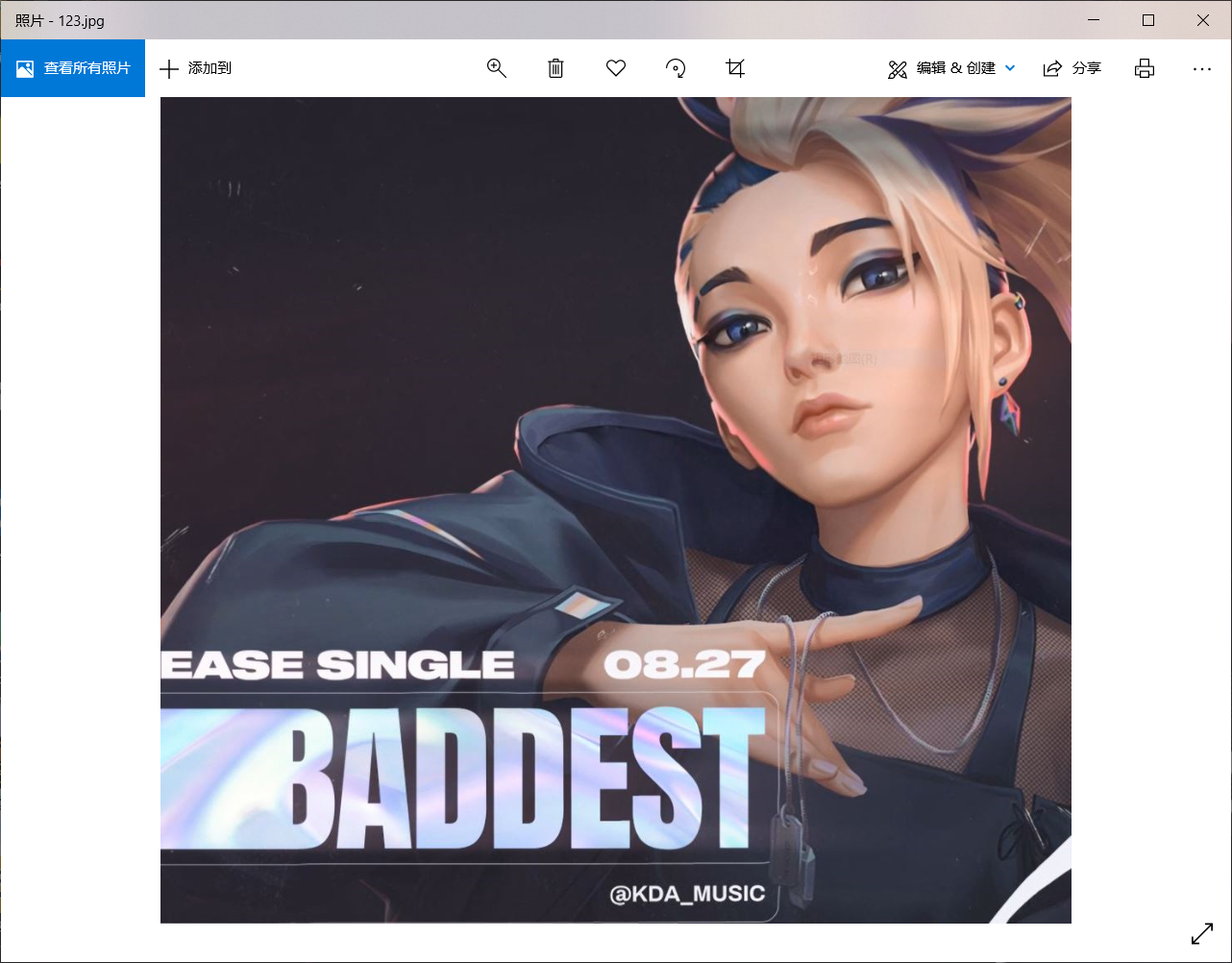Viewport: 1232px width, 963px height.
Task: Mark the photo as favorite with the heart
Action: tap(616, 68)
